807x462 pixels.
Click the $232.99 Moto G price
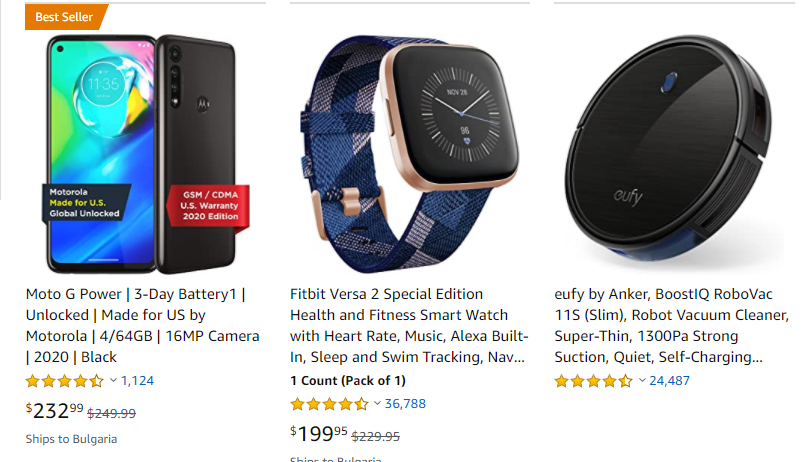(54, 410)
